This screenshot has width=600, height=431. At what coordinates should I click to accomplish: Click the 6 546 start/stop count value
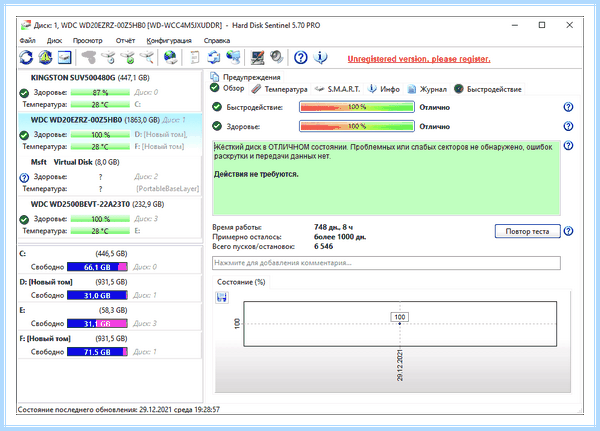click(323, 247)
